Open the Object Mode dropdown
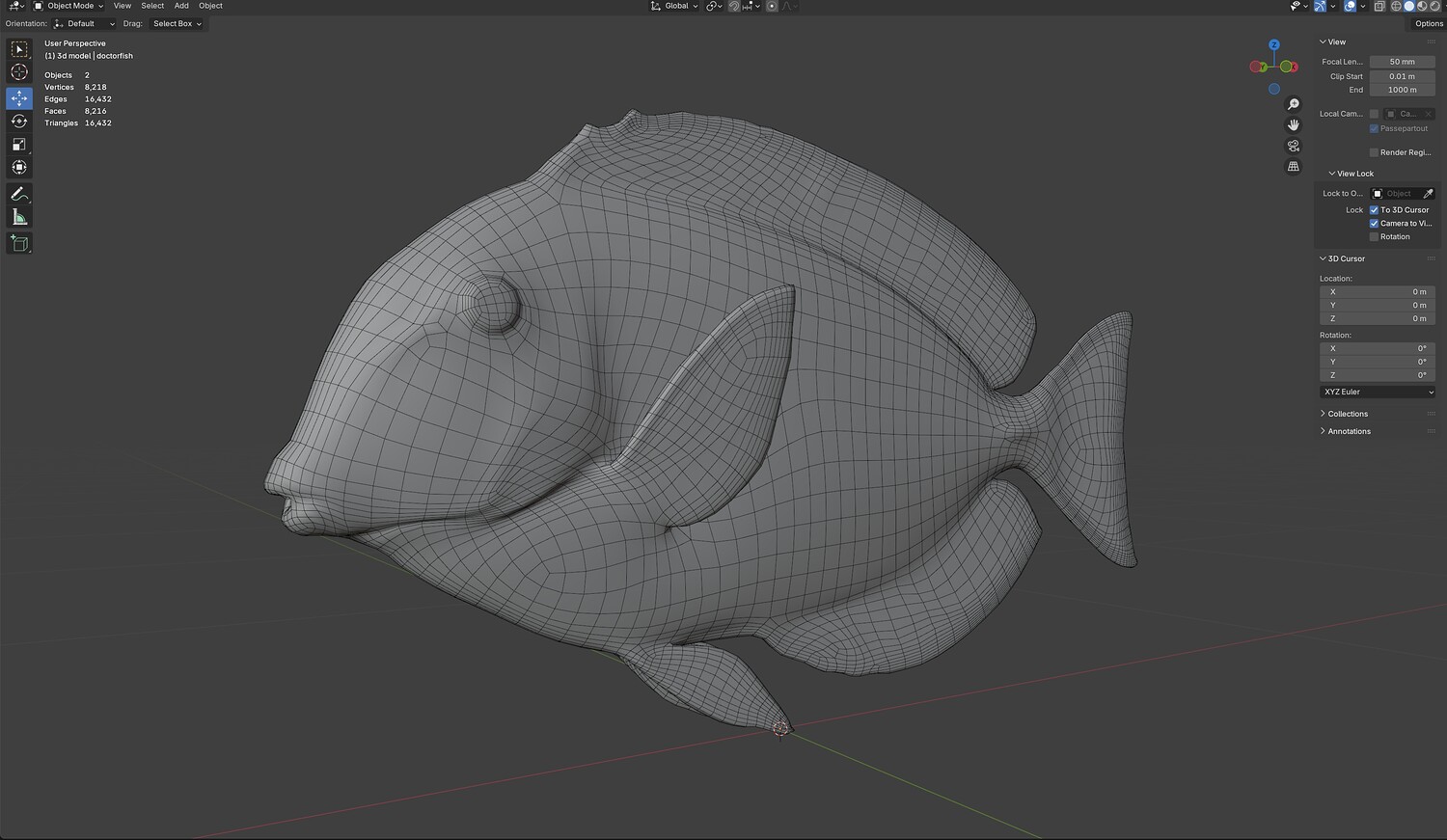 click(68, 6)
